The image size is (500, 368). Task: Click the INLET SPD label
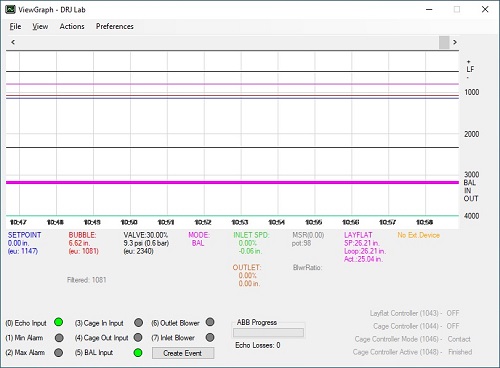[251, 235]
